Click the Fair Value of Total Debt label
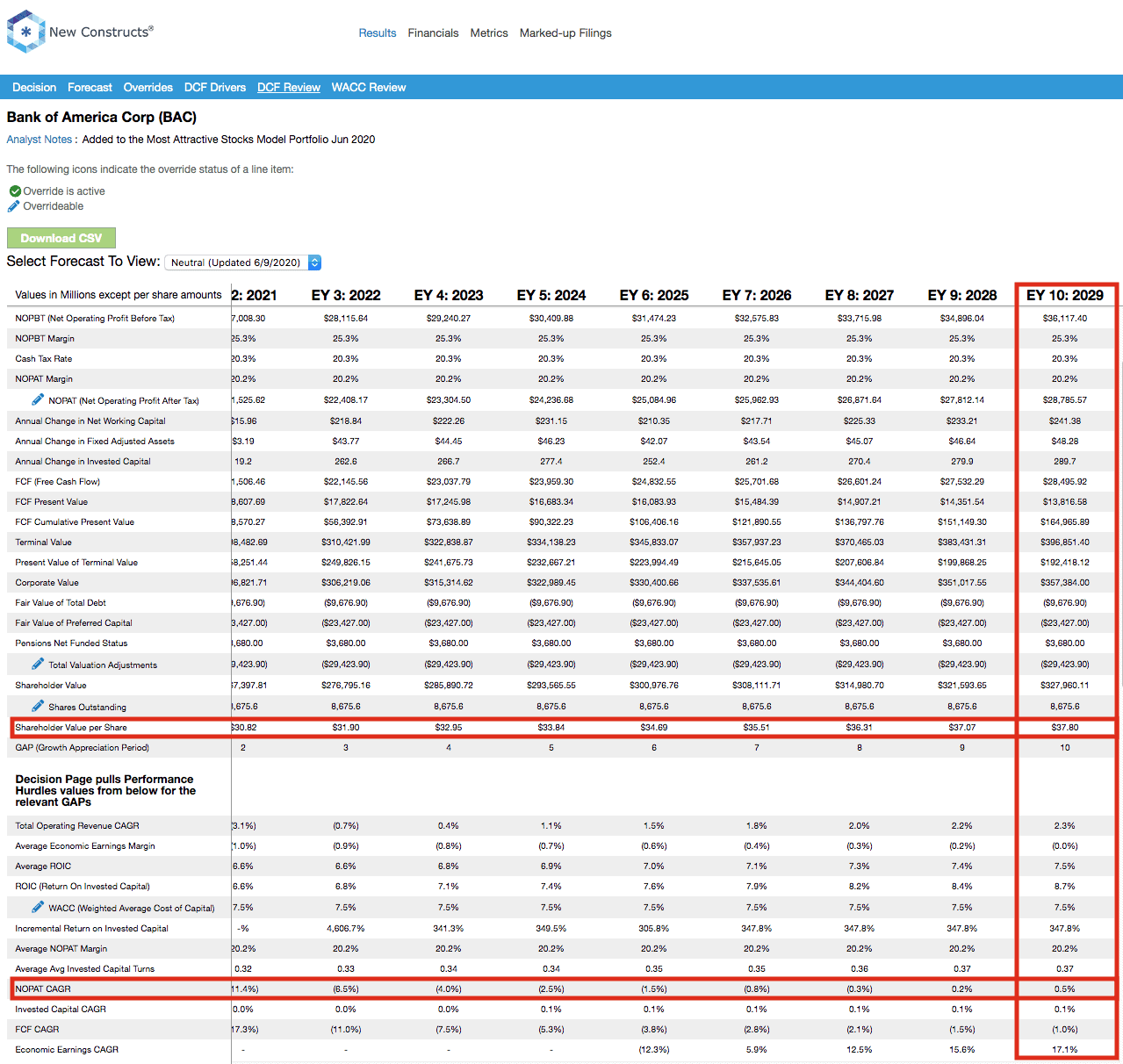 61,603
